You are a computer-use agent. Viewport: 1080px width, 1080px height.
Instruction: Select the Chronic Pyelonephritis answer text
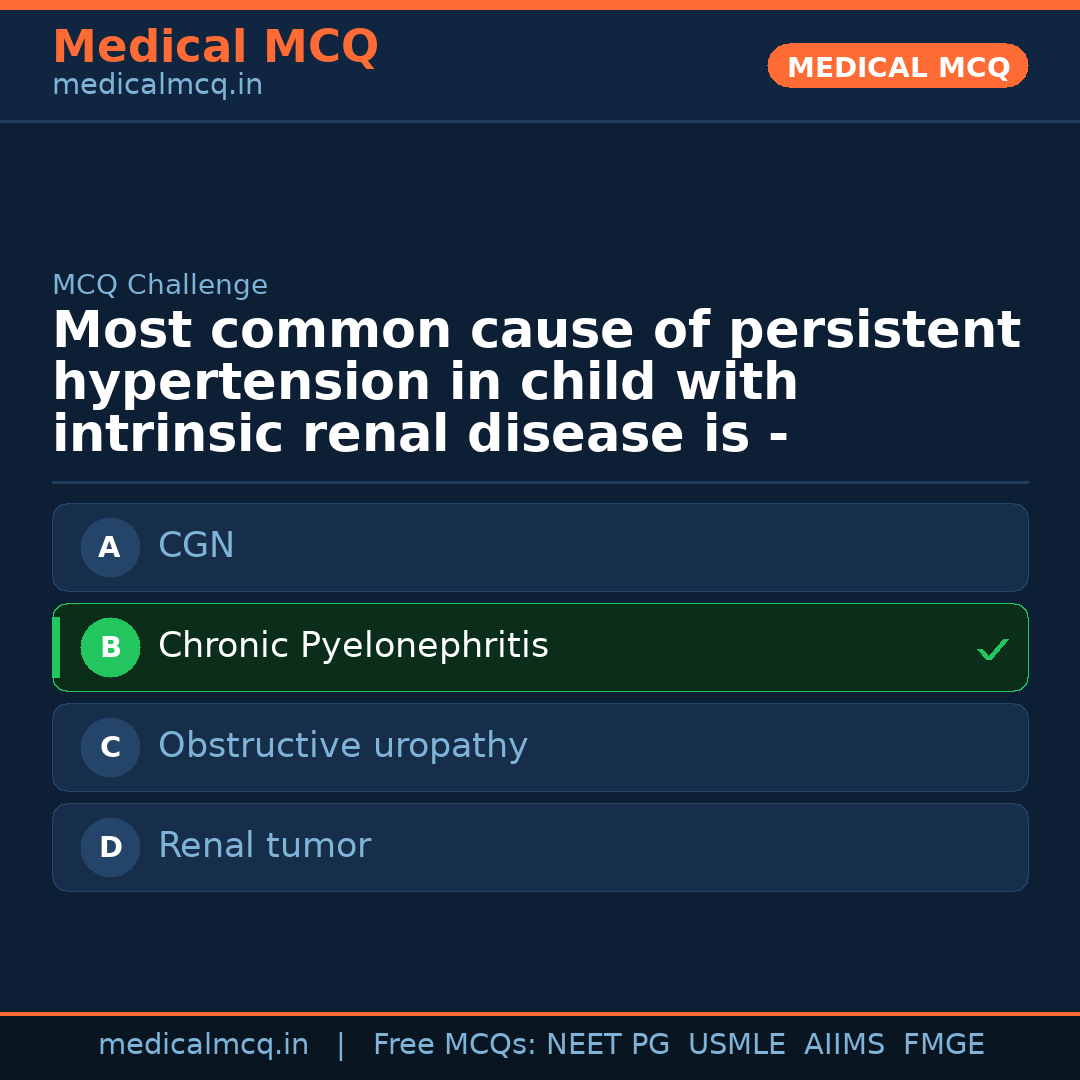[x=353, y=646]
